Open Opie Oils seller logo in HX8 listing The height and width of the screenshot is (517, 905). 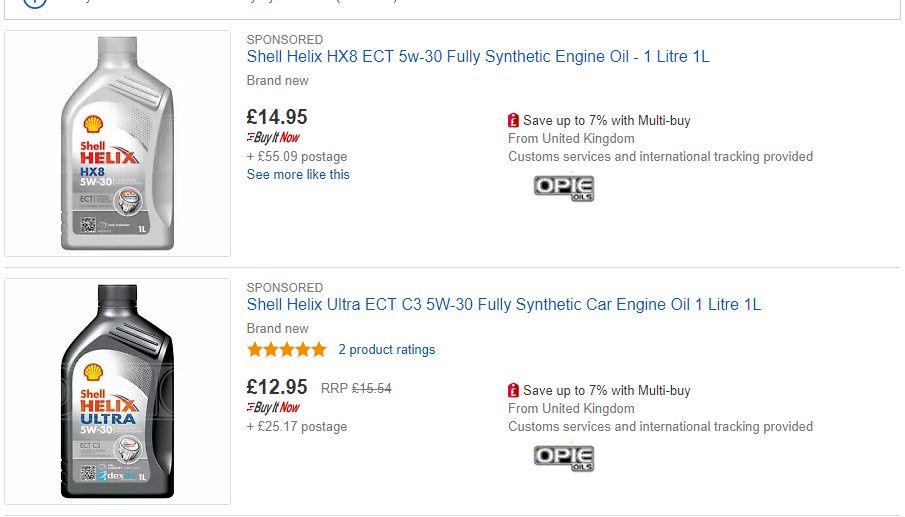coord(564,188)
